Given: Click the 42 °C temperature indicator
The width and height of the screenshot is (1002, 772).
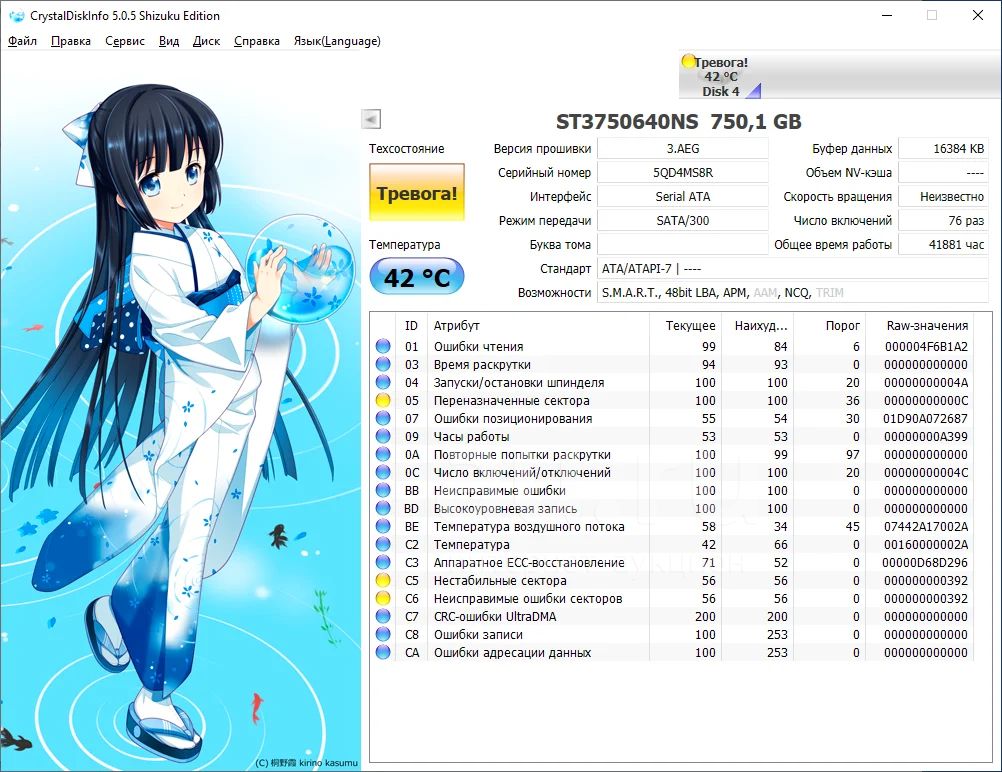Looking at the screenshot, I should tap(417, 276).
